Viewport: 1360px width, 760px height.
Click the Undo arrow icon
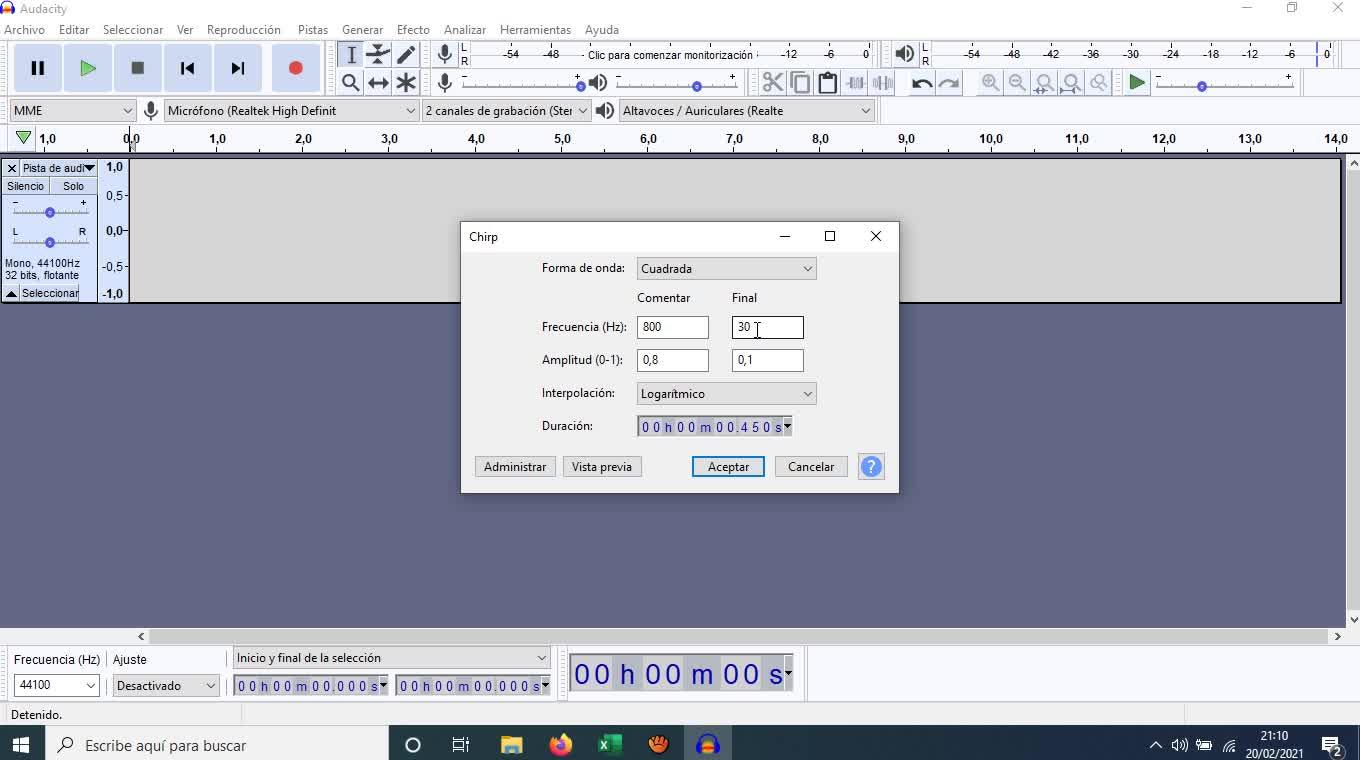(921, 83)
